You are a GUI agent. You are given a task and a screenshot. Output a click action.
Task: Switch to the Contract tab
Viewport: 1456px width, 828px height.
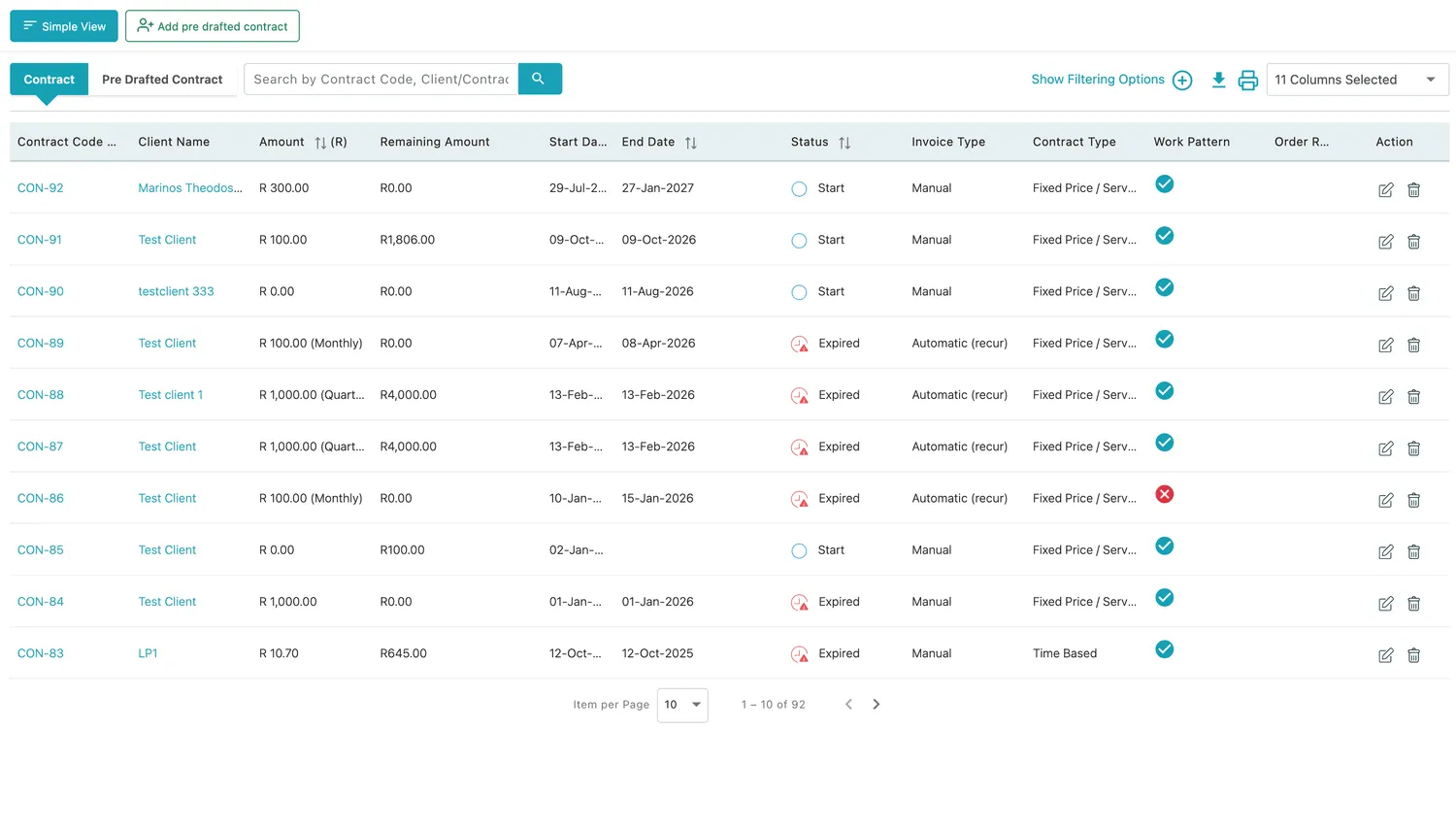click(x=49, y=80)
